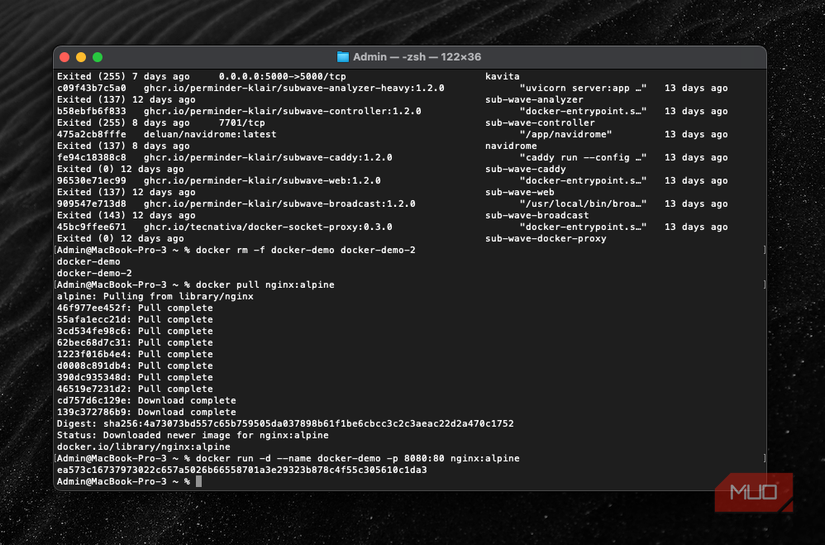Click the command text "caddy run --config …"

pyautogui.click(x=583, y=157)
